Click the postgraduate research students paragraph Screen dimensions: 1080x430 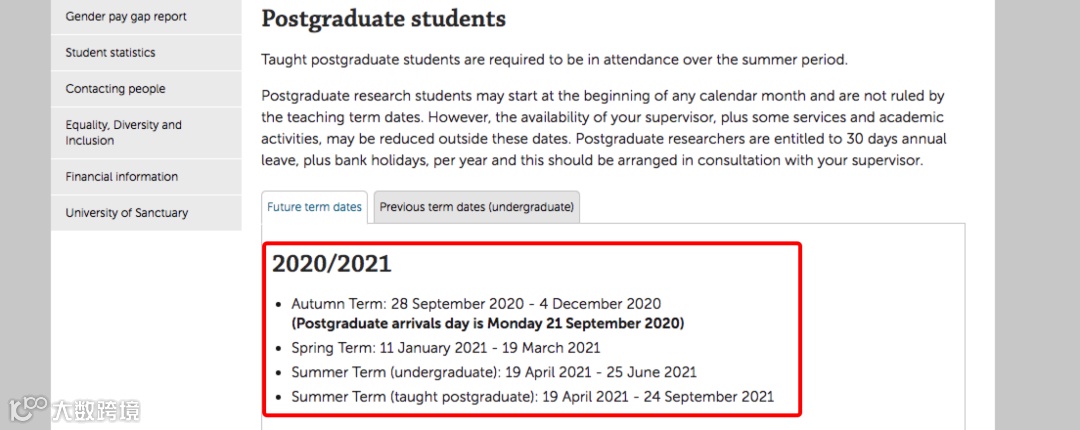tap(604, 128)
